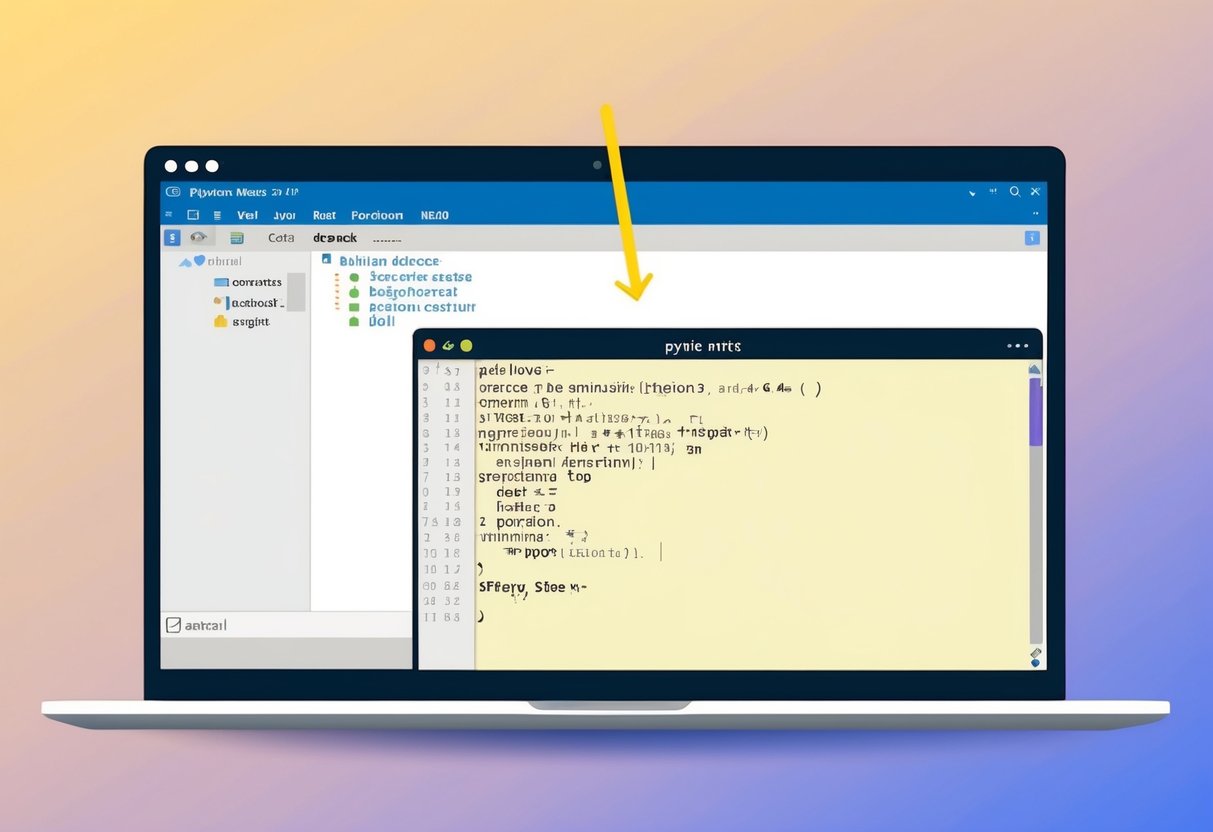Open the dropdown chevron in the title bar

970,191
